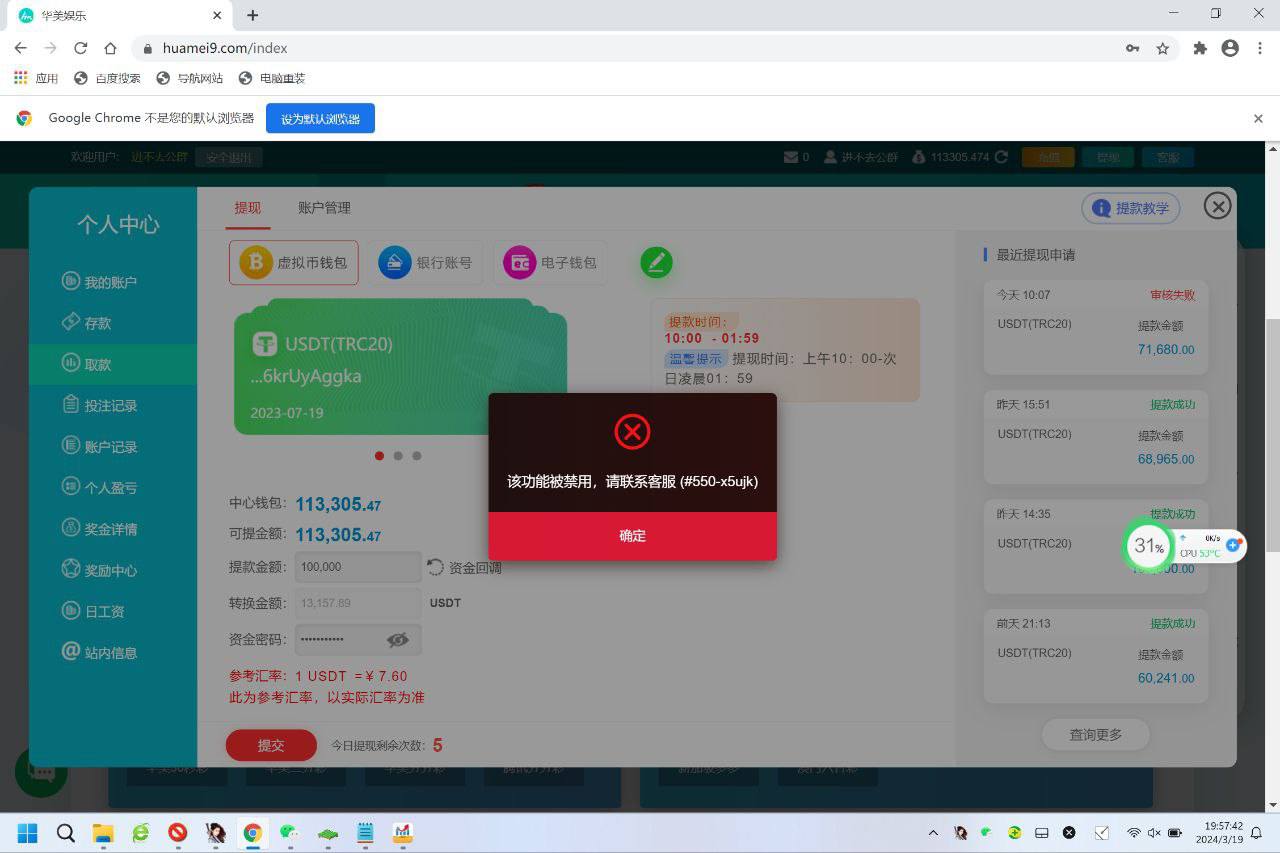Image resolution: width=1280 pixels, height=853 pixels.
Task: Bookmark this page with star icon
Action: click(1163, 48)
